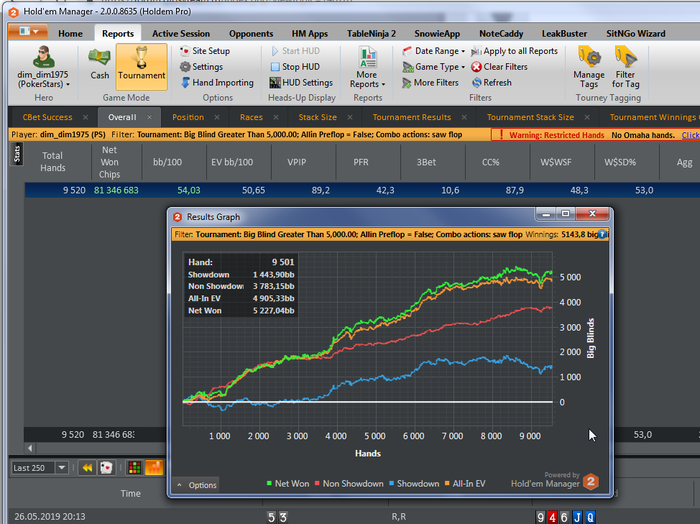Open the vertical Stats side panel tab
Screen dimensions: 700x524
[17, 154]
